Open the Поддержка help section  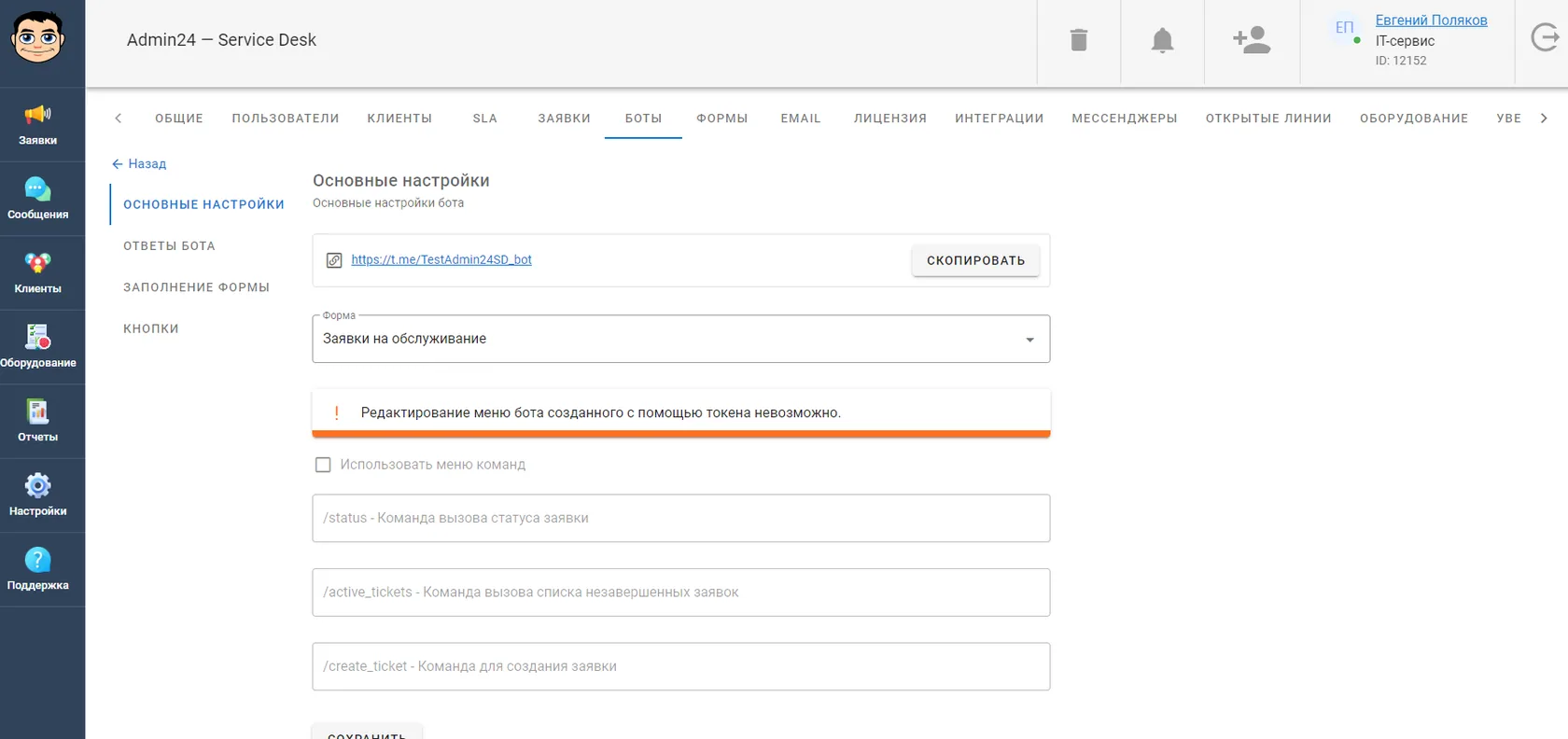click(38, 570)
